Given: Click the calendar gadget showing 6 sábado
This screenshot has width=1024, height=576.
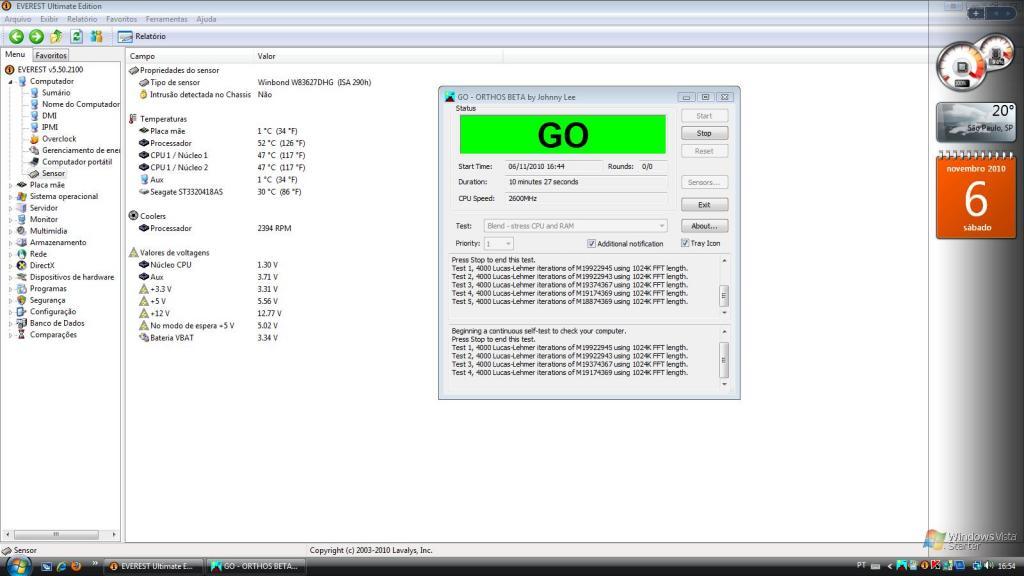Looking at the screenshot, I should (976, 195).
